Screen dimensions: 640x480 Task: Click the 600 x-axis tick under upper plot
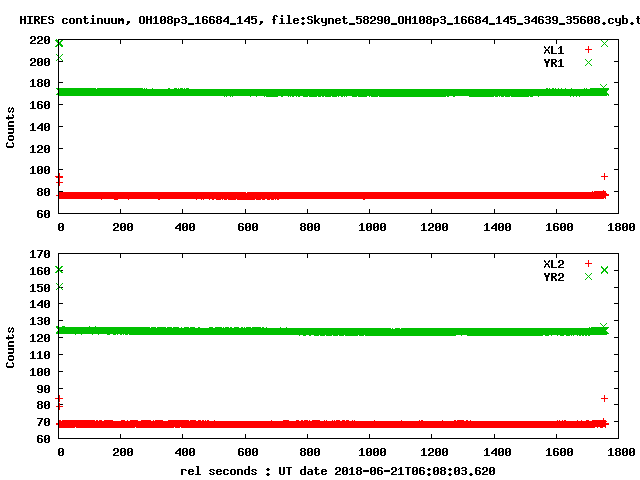248,227
